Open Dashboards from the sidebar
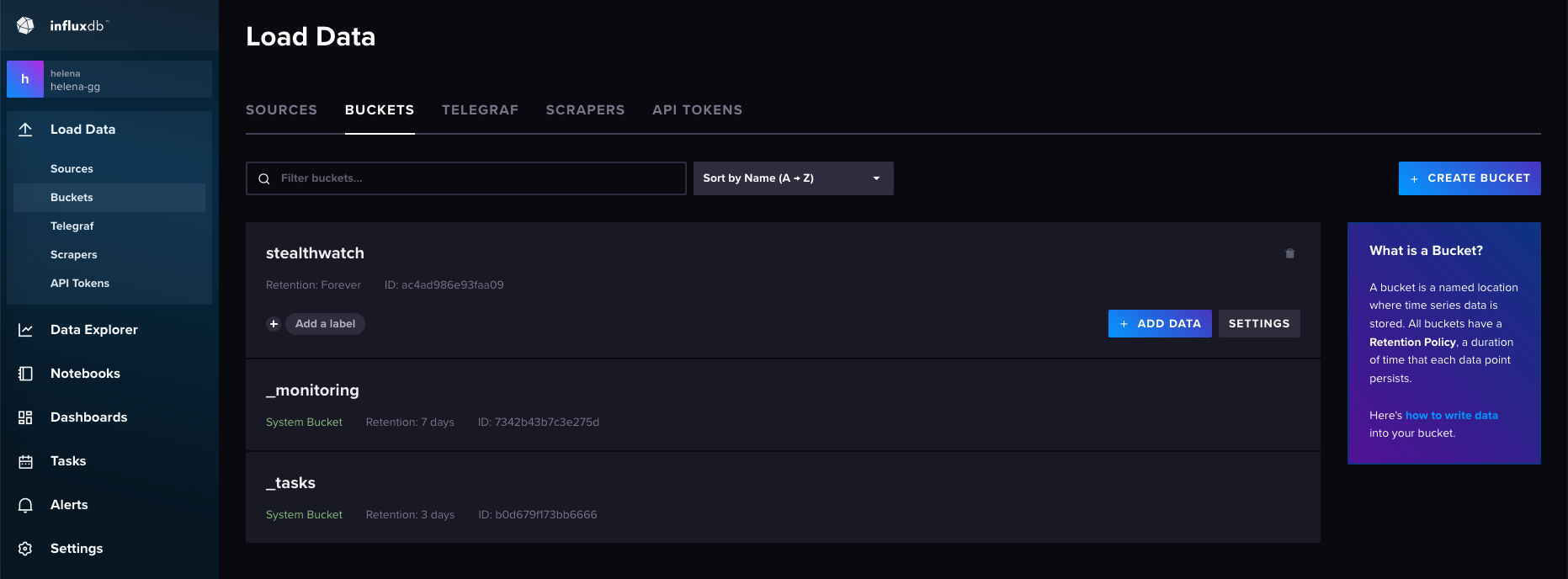Screen dimensions: 1568x579 pyautogui.click(x=88, y=417)
